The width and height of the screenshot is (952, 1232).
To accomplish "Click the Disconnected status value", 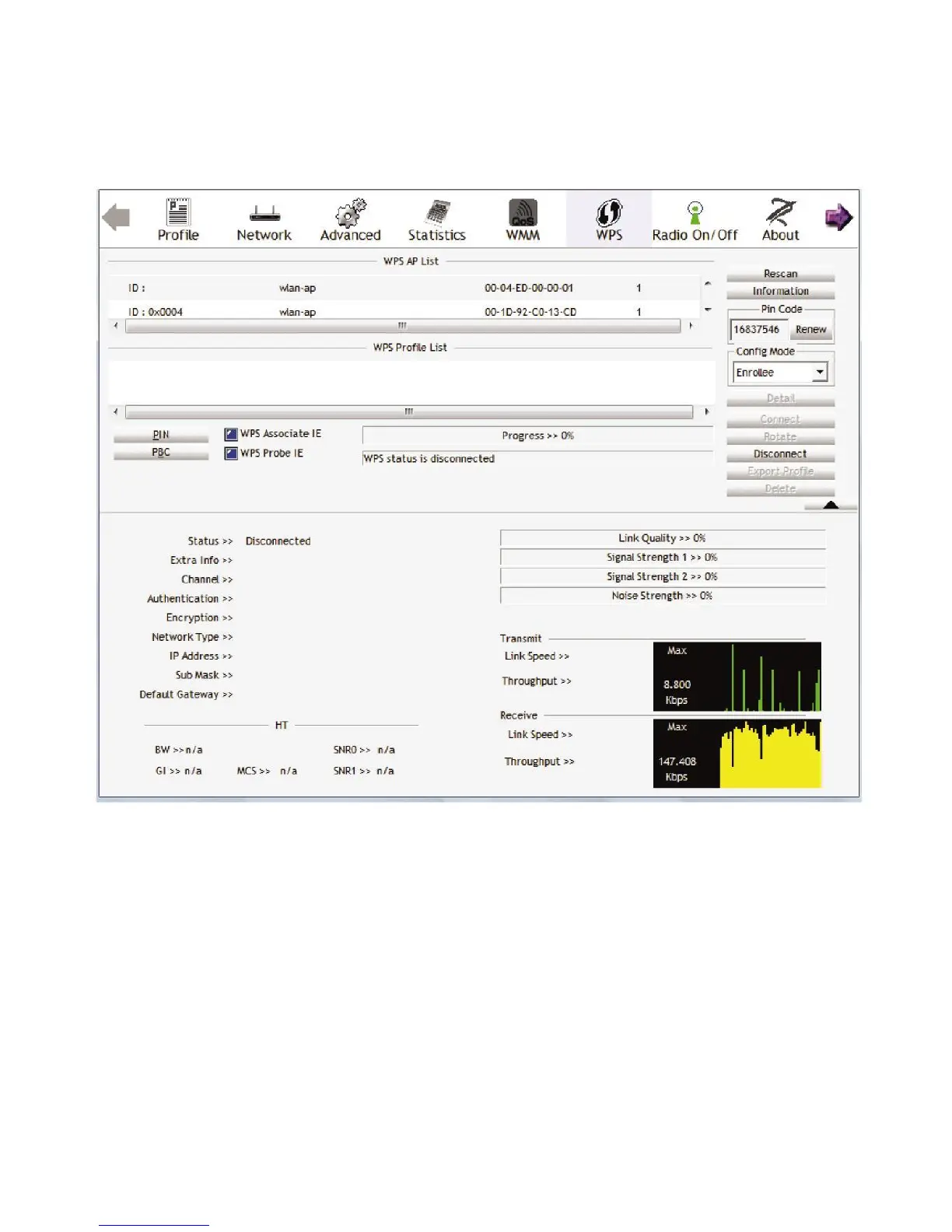I will click(x=278, y=541).
